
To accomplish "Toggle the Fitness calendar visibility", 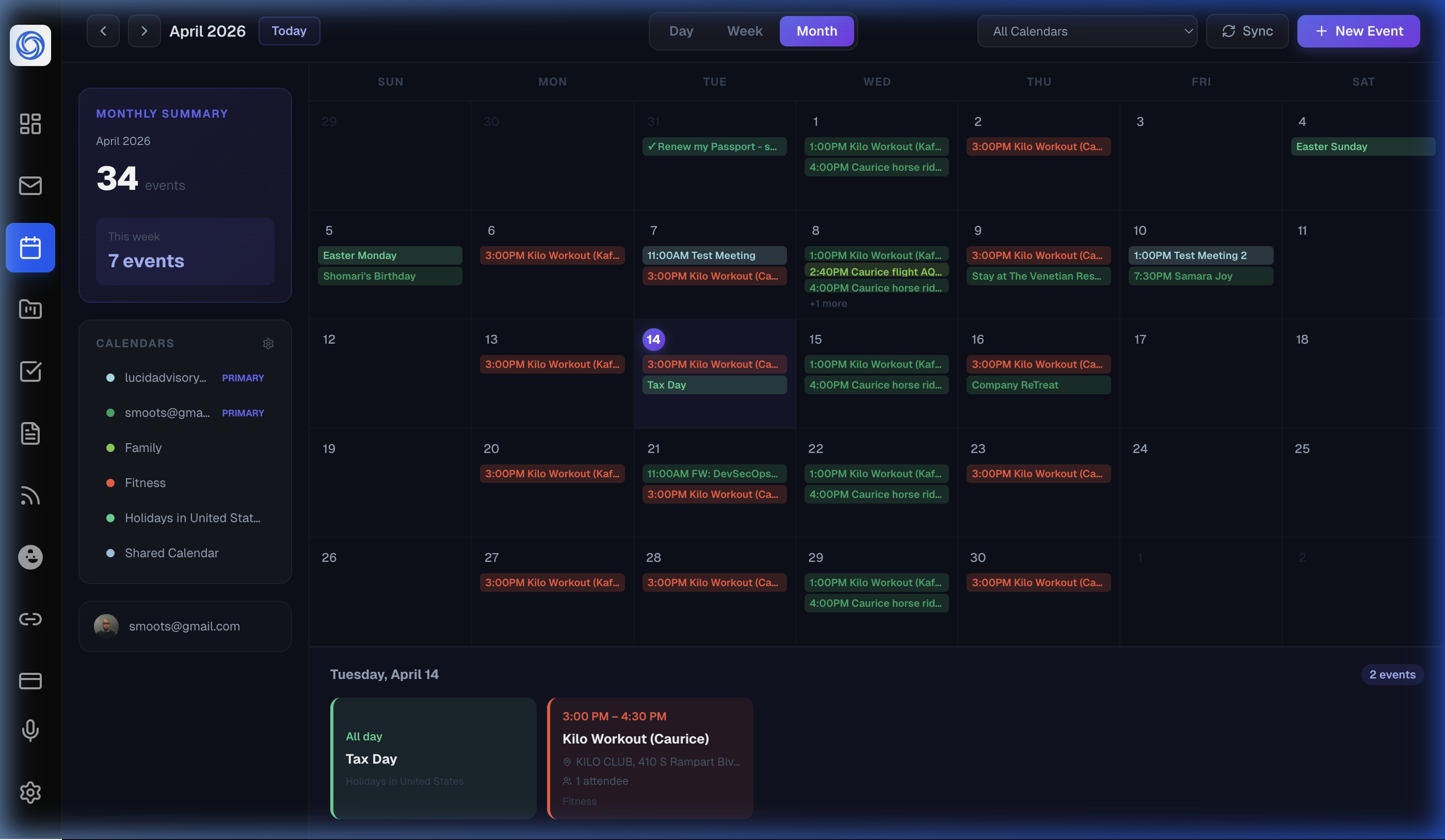I will (x=145, y=483).
